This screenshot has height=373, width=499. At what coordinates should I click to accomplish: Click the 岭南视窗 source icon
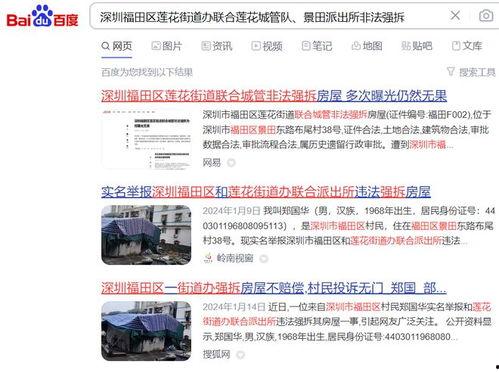coord(208,258)
